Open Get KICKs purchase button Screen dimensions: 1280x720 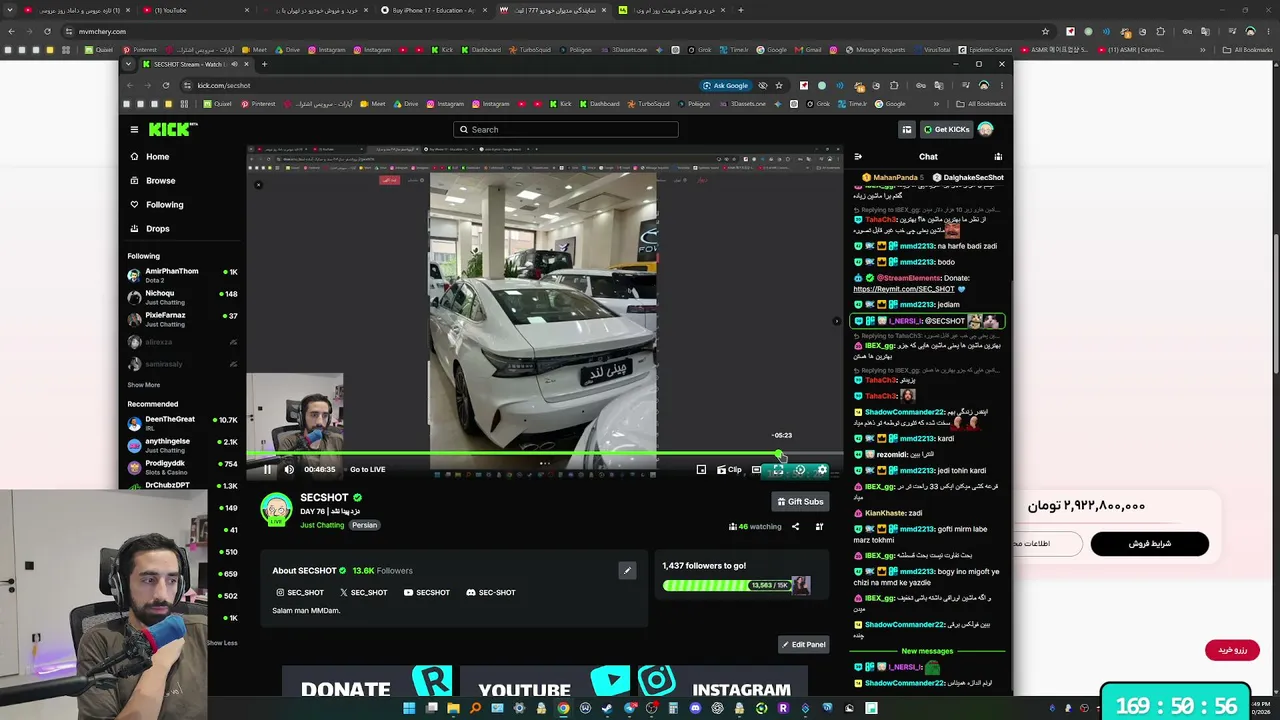point(946,129)
